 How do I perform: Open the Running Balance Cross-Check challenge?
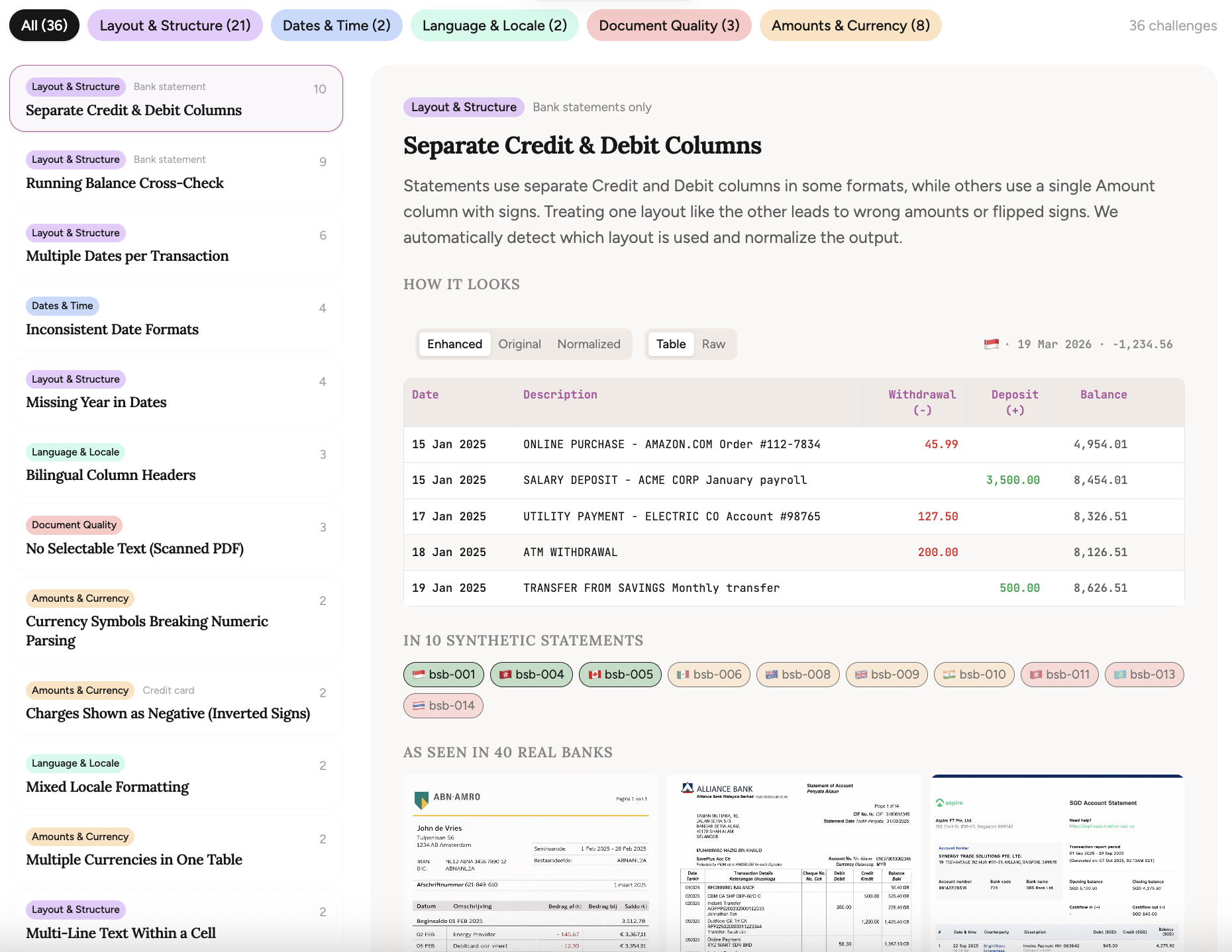[x=175, y=171]
